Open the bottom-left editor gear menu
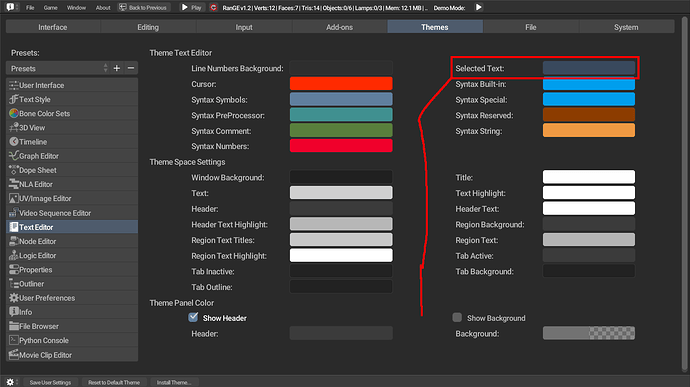Screen dimensions: 690x387 [x=11, y=382]
